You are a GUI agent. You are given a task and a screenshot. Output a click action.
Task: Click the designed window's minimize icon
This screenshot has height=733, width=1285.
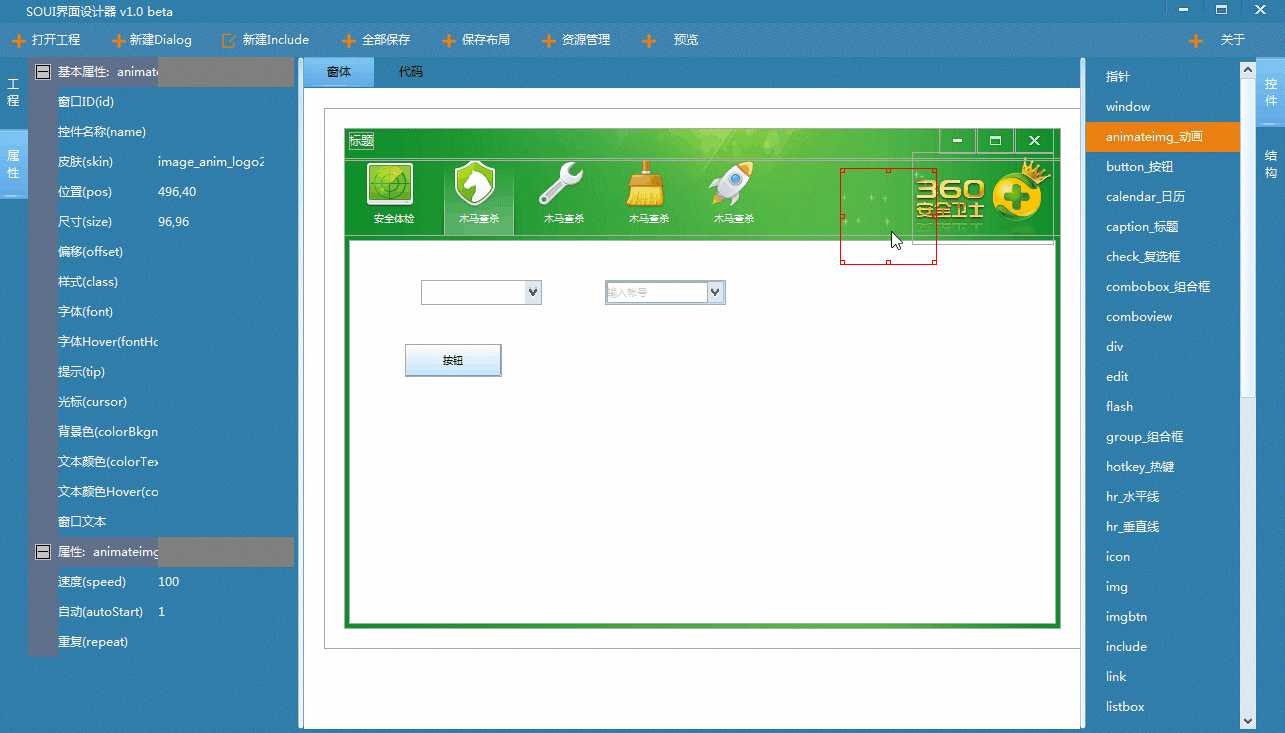click(957, 141)
